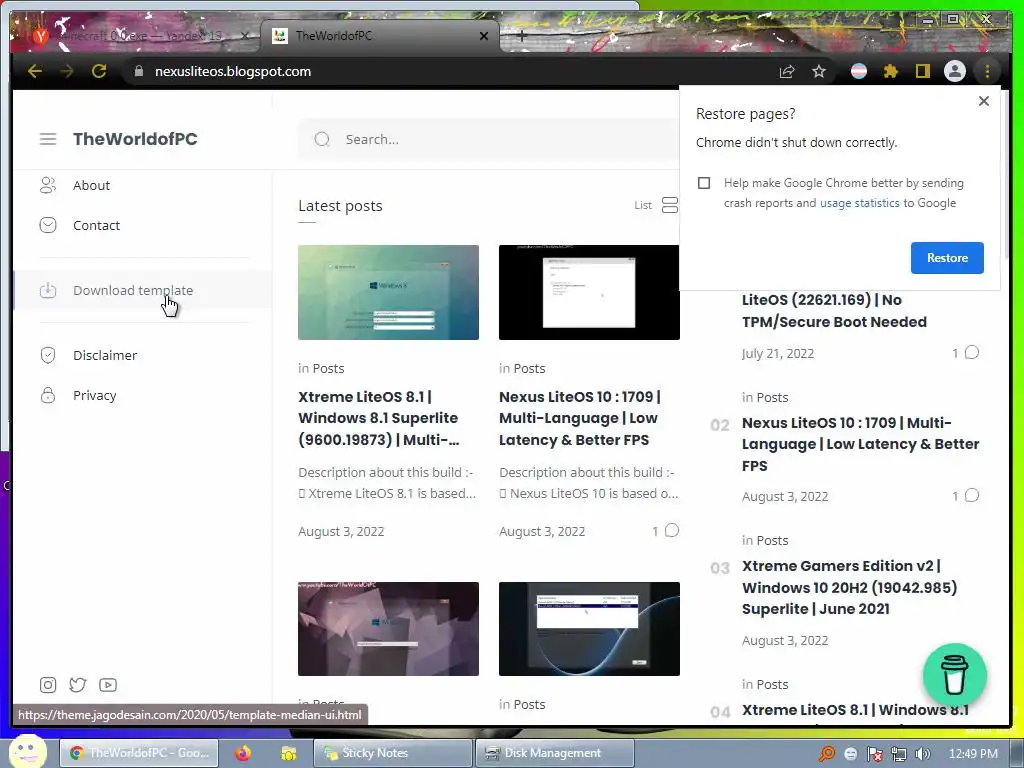Viewport: 1024px width, 768px height.
Task: Click the browser forward arrow
Action: click(67, 71)
